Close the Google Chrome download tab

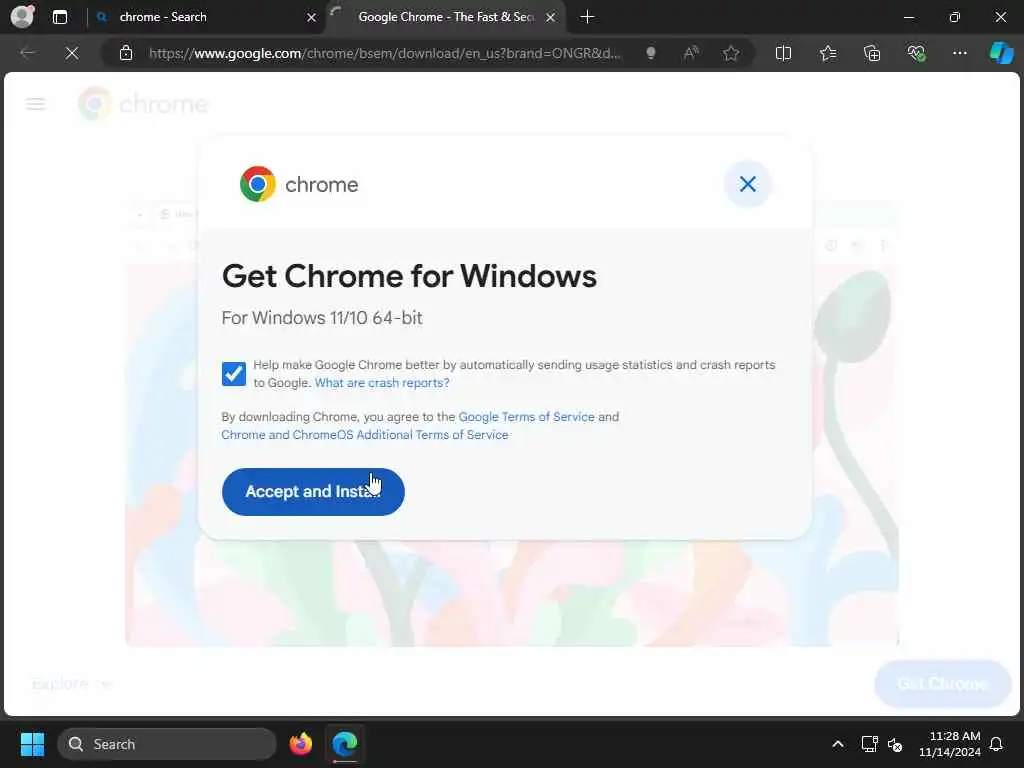point(551,18)
